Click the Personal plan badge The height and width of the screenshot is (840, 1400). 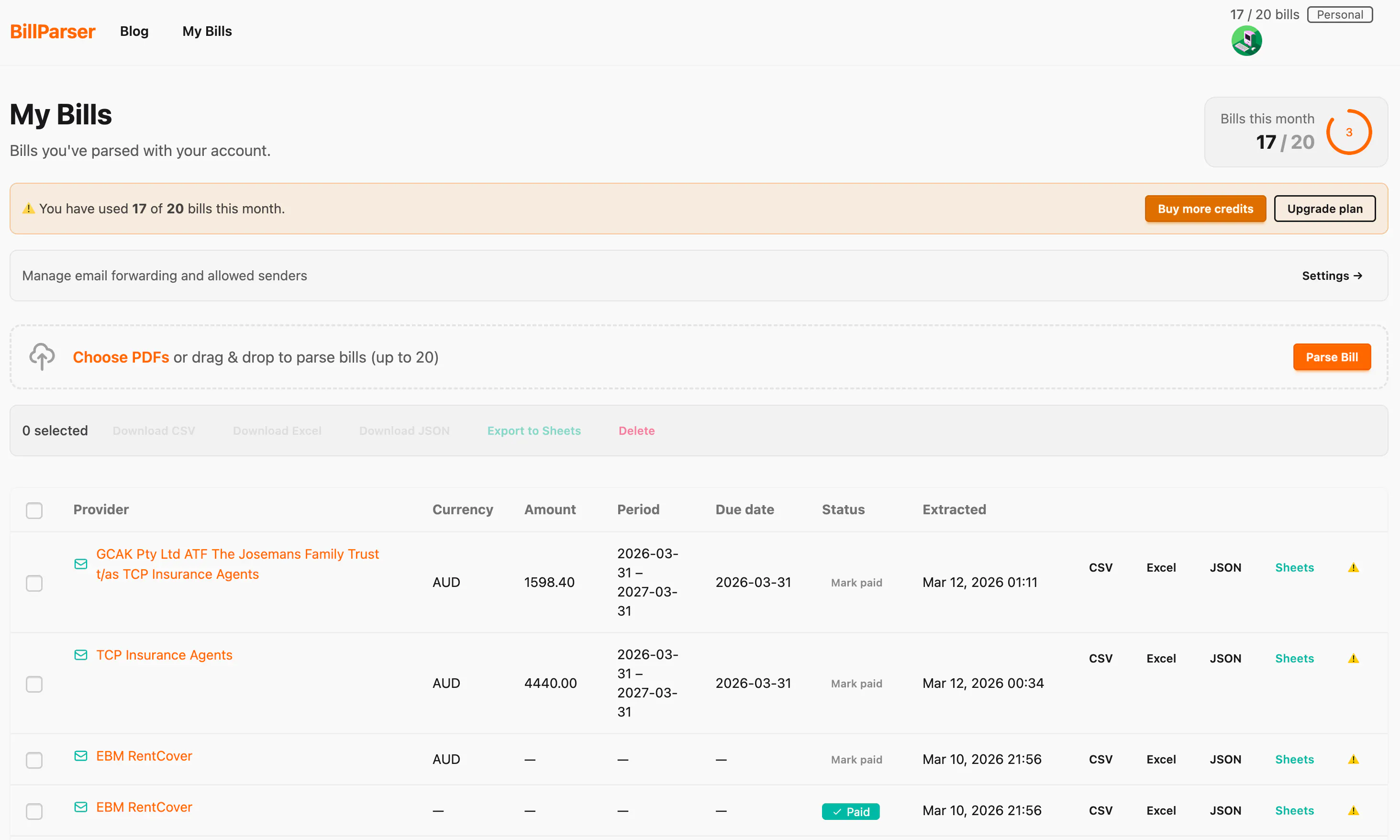(1339, 15)
